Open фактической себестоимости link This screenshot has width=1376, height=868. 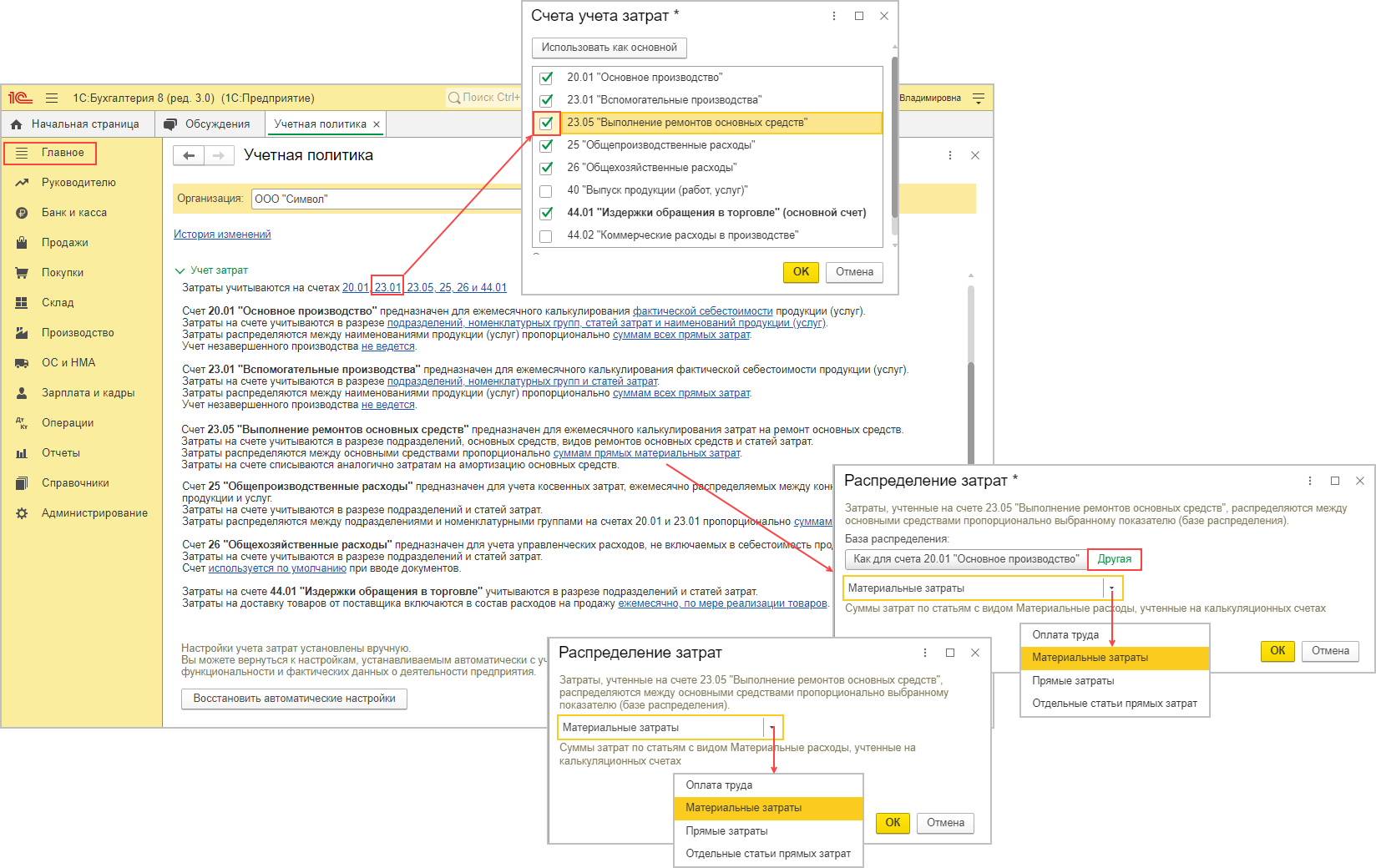(x=702, y=311)
